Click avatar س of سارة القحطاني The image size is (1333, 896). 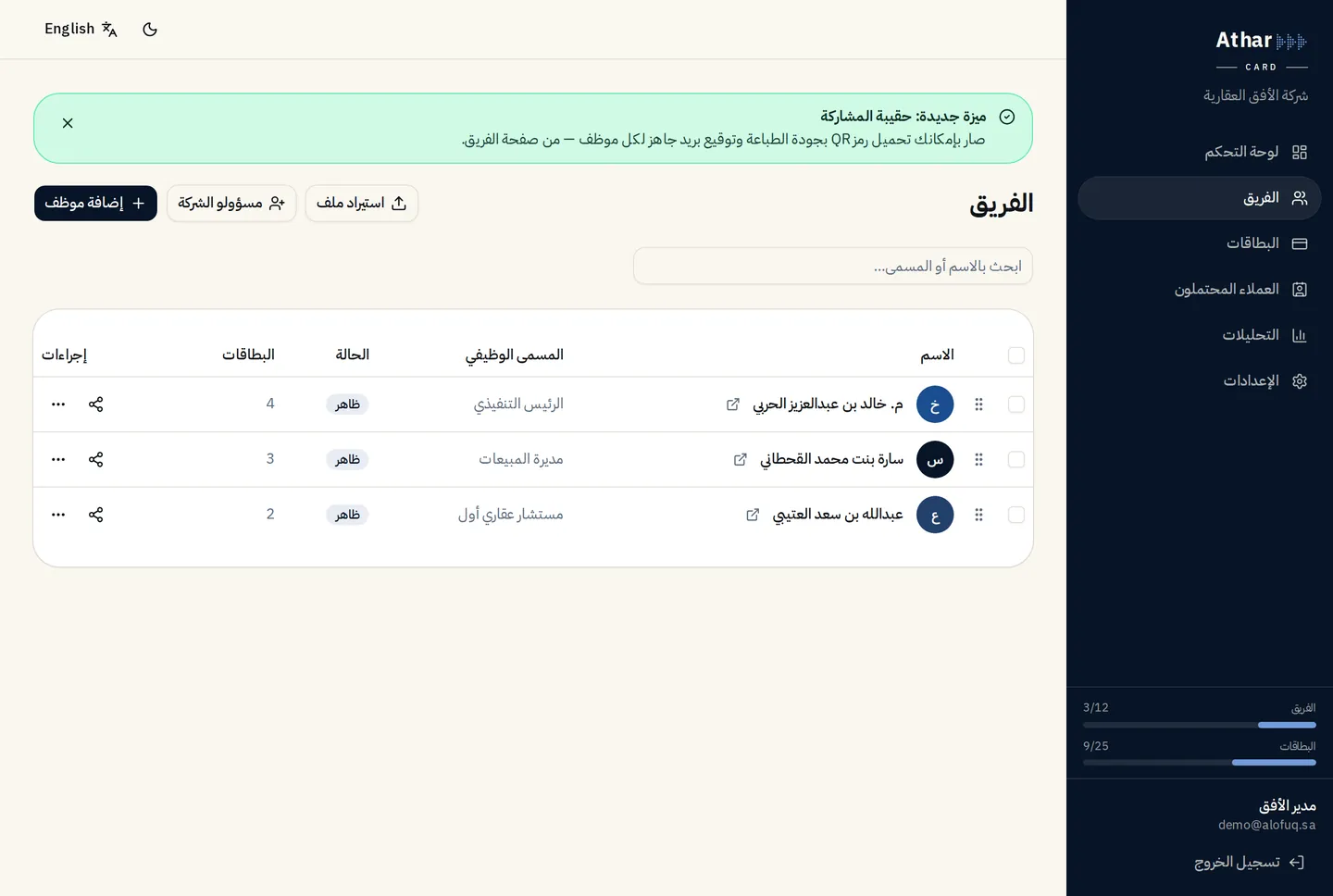coord(935,460)
